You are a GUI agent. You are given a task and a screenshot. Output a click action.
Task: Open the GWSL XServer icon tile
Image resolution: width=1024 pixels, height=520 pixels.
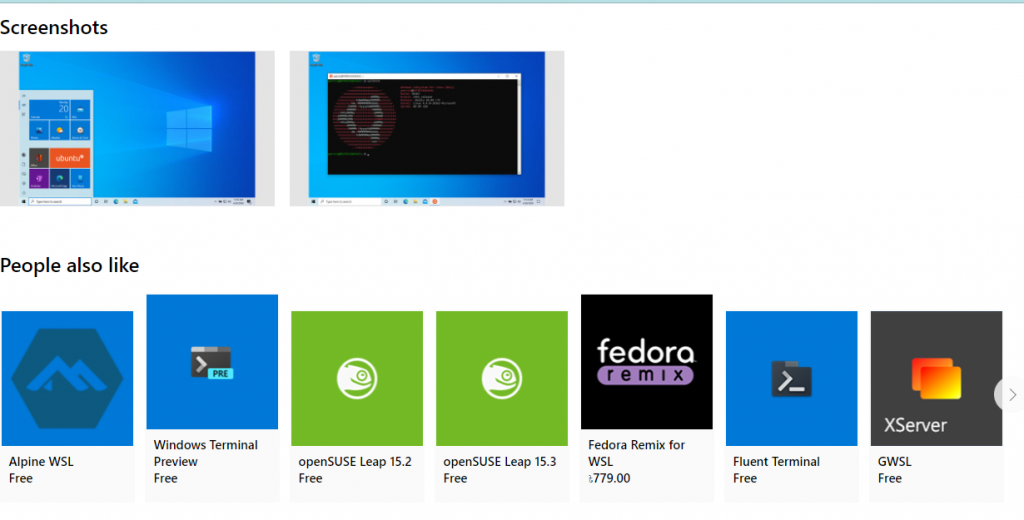coord(936,378)
